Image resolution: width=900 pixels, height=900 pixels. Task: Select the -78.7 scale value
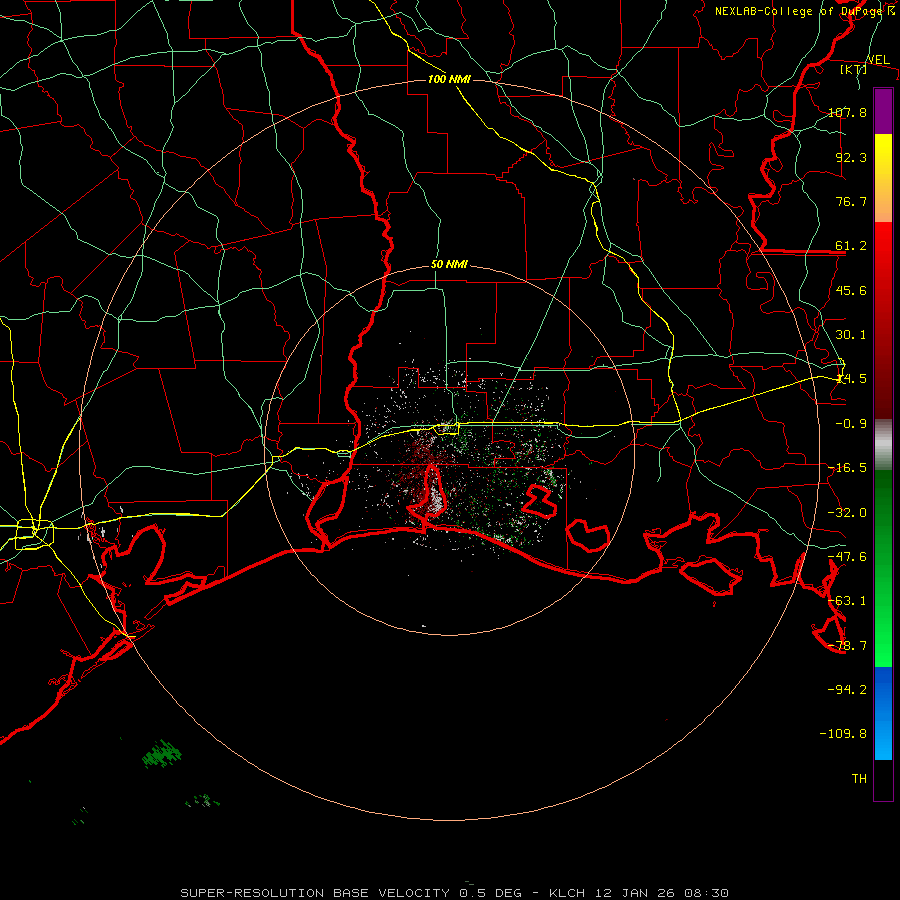pyautogui.click(x=847, y=646)
